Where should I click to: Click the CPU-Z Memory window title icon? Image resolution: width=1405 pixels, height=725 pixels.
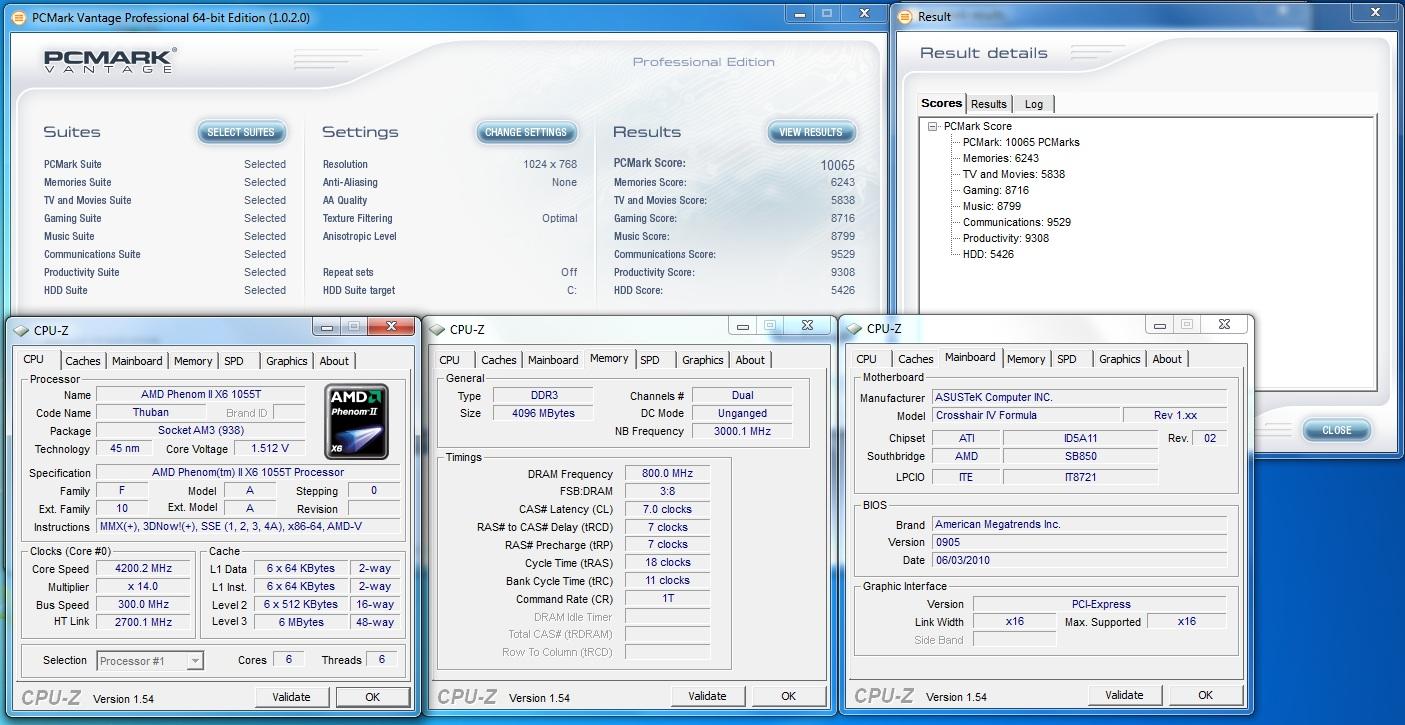tap(436, 329)
